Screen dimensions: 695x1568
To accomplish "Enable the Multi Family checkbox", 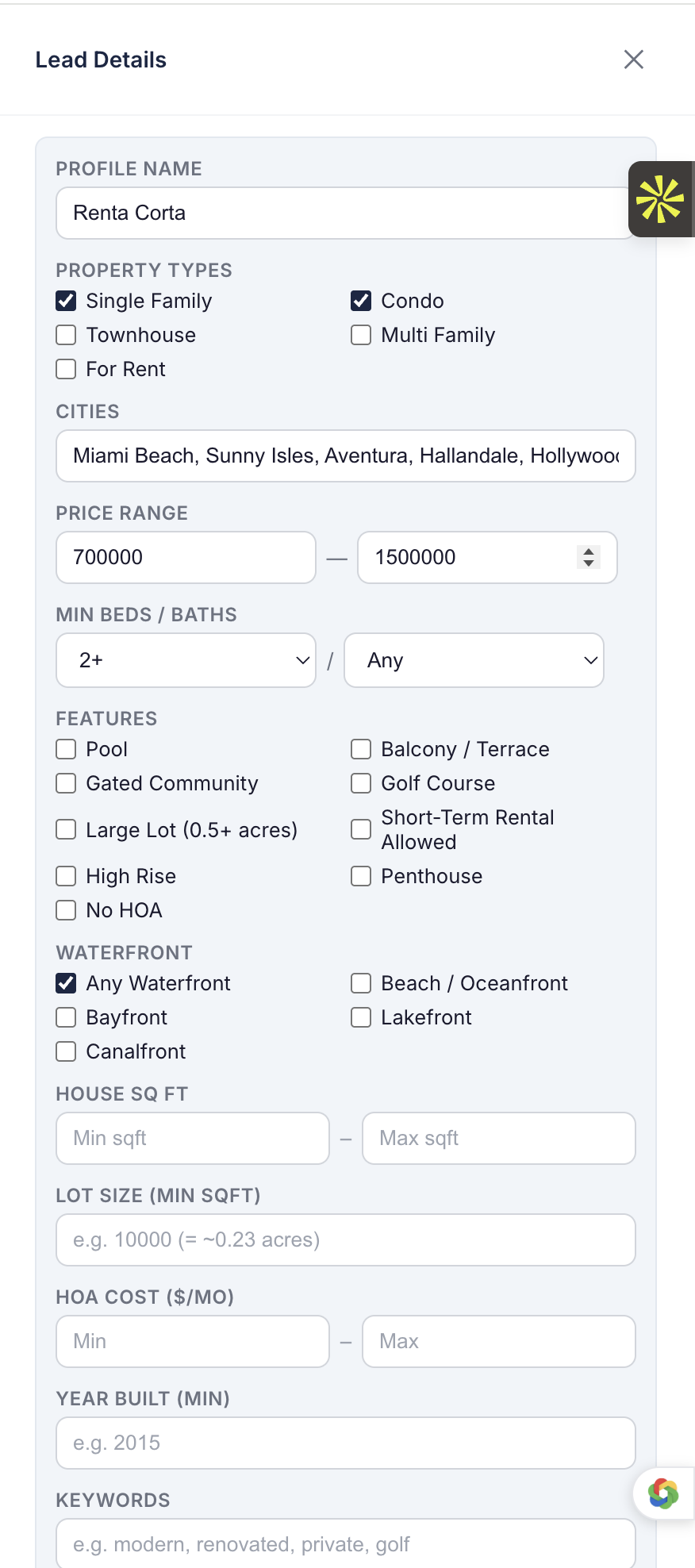I will tap(361, 335).
